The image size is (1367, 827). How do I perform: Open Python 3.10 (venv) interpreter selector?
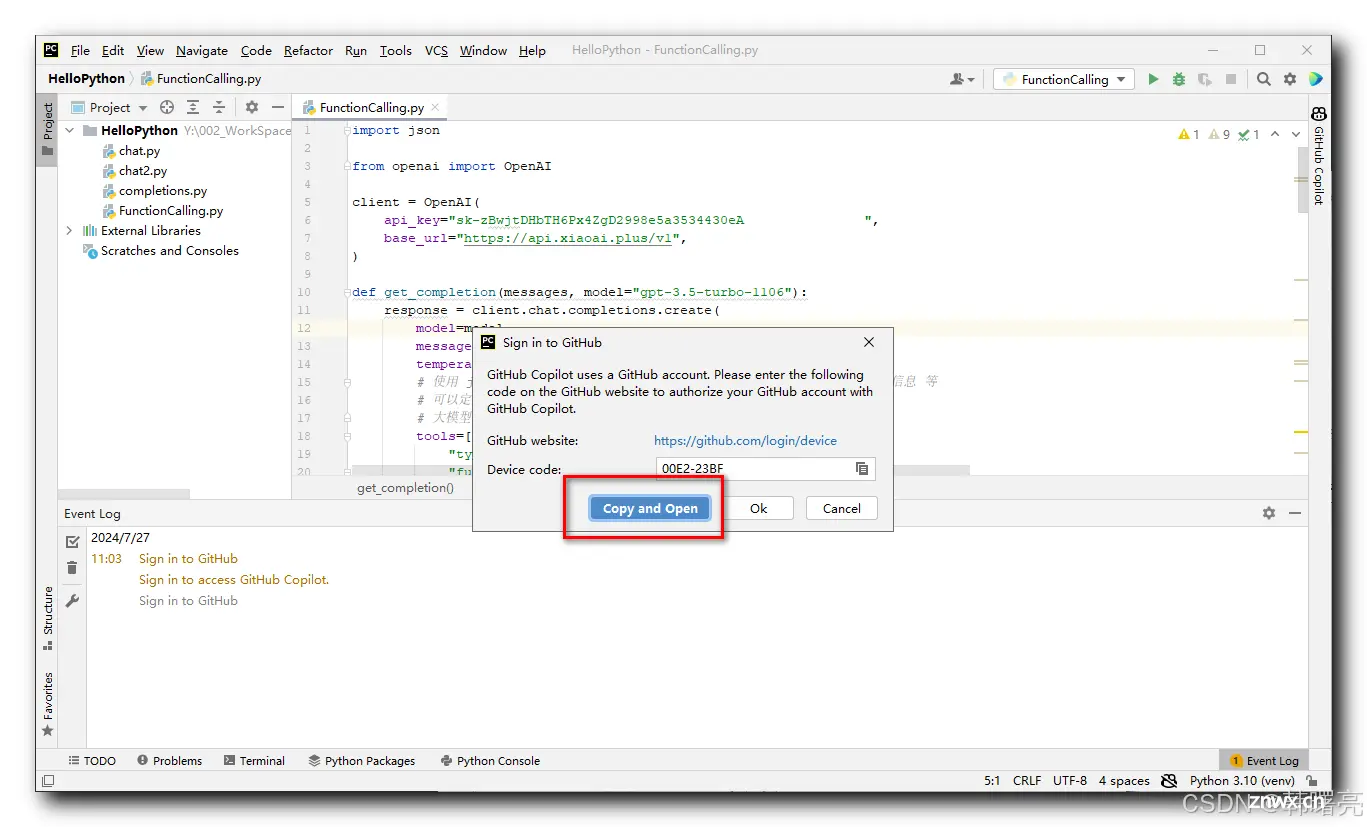[x=1242, y=781]
